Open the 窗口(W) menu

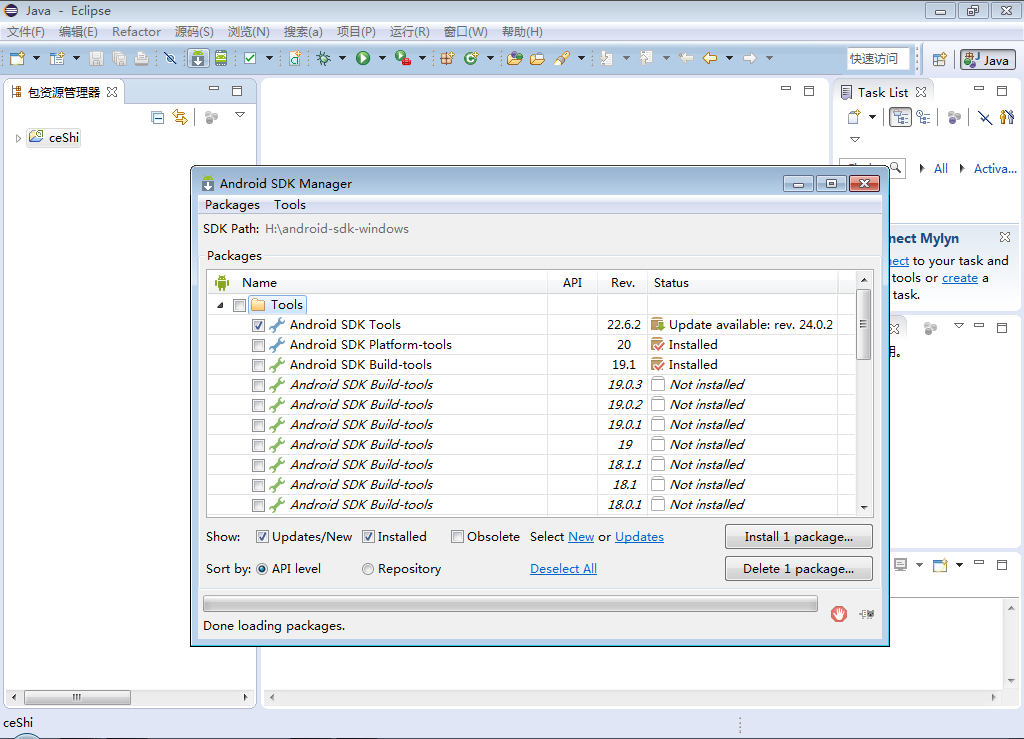(x=465, y=32)
